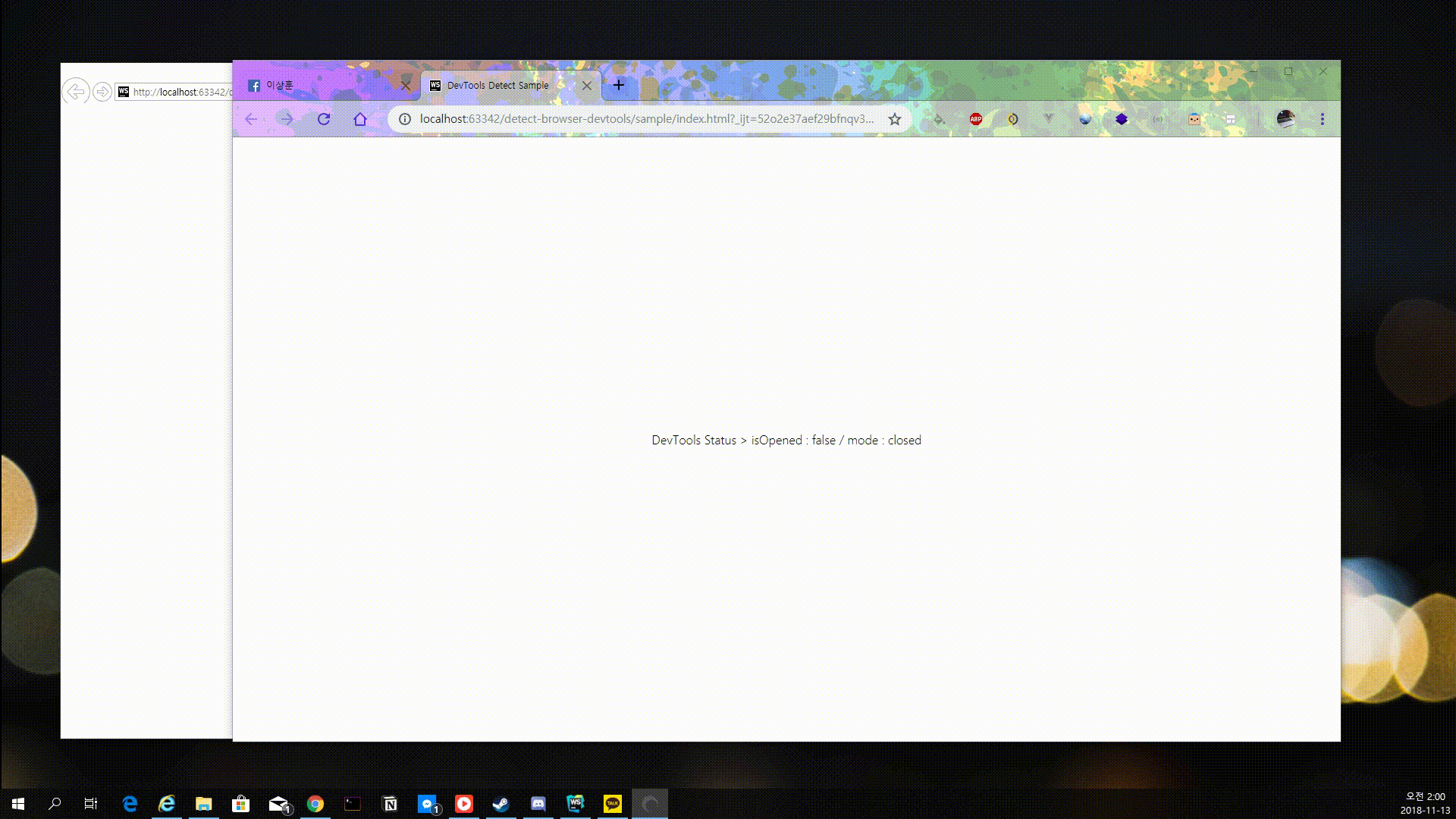Close the DevTools Detect Sample tab
The image size is (1456, 819).
pos(587,86)
